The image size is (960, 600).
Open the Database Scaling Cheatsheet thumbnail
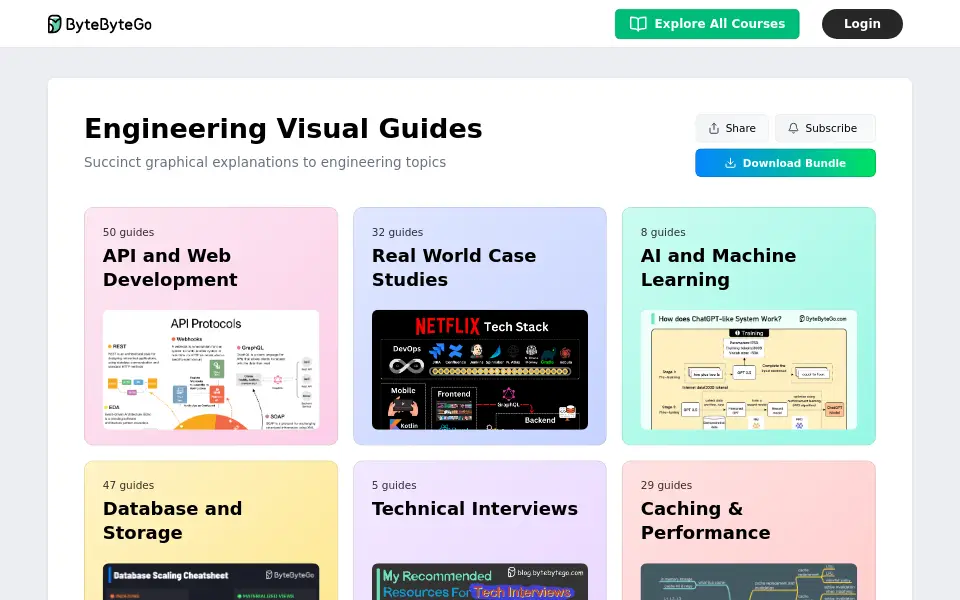click(x=211, y=582)
